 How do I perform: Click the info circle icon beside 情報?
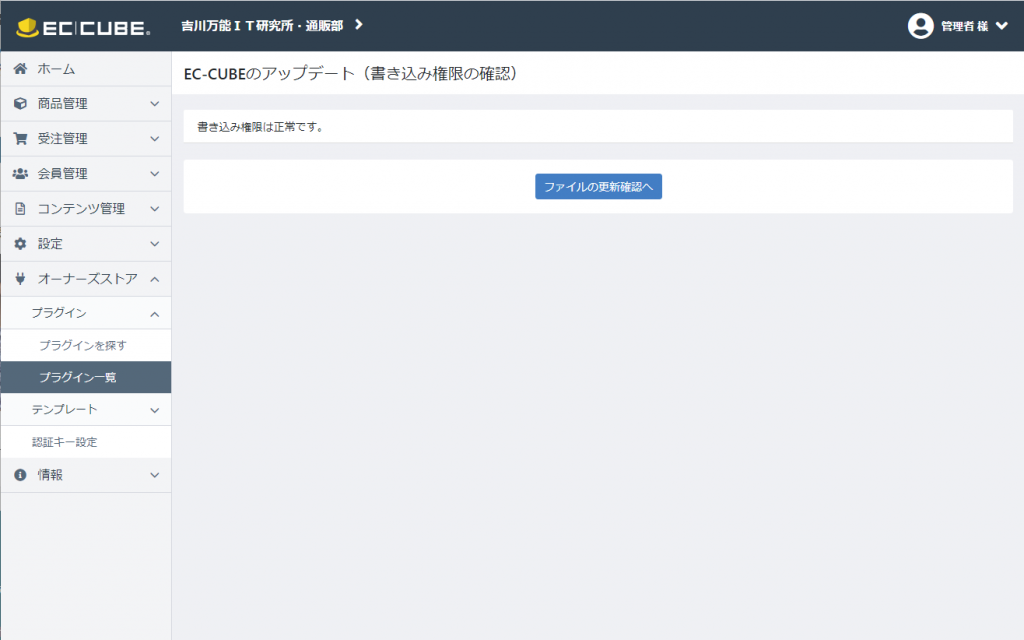tap(20, 475)
